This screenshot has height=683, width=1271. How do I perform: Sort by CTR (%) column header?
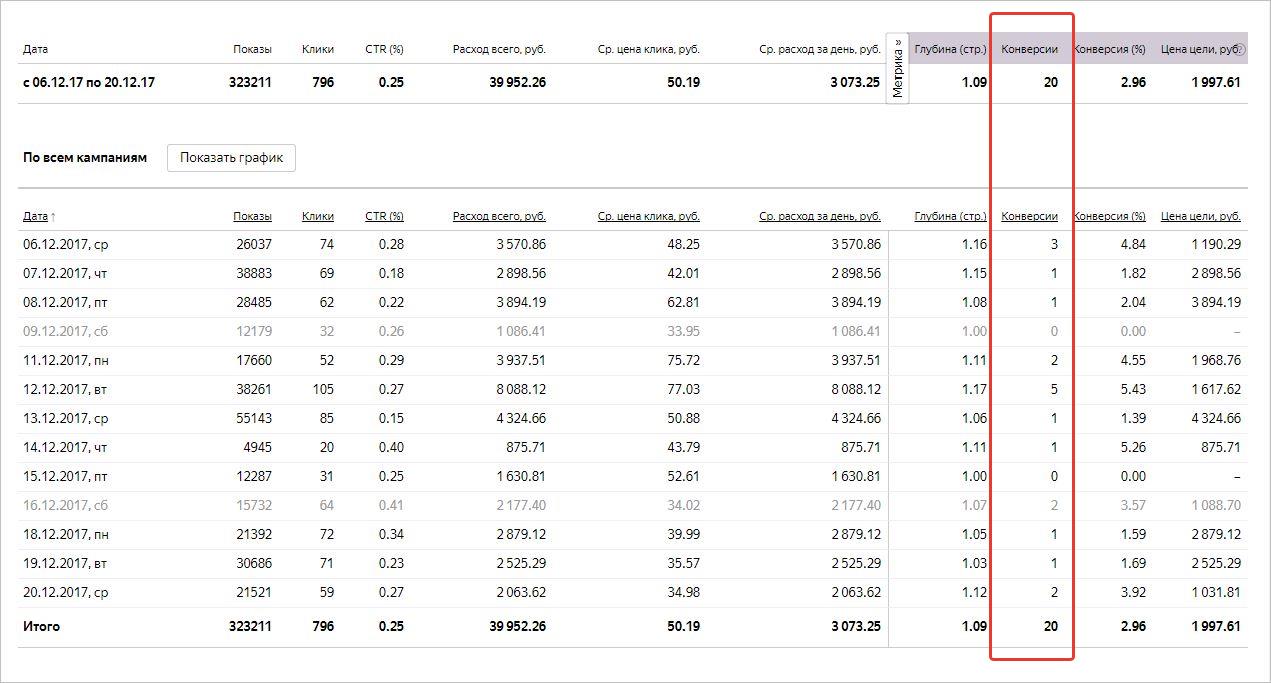pyautogui.click(x=384, y=216)
